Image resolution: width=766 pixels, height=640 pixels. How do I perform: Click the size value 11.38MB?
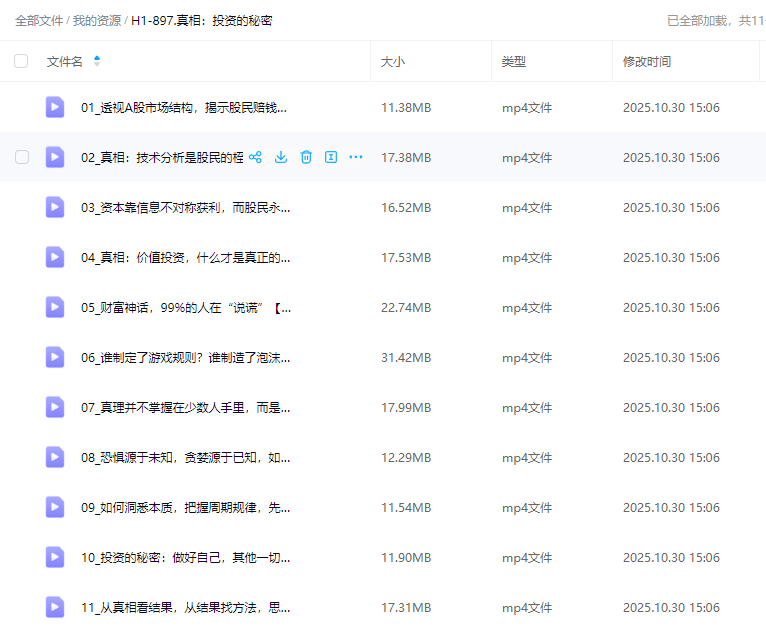[406, 107]
